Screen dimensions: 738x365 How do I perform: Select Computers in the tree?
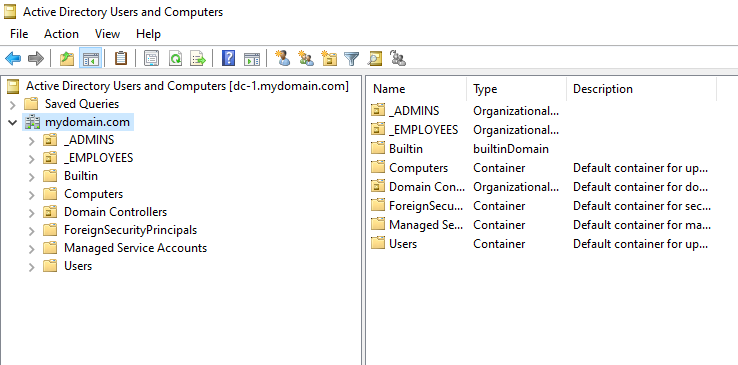tap(93, 194)
